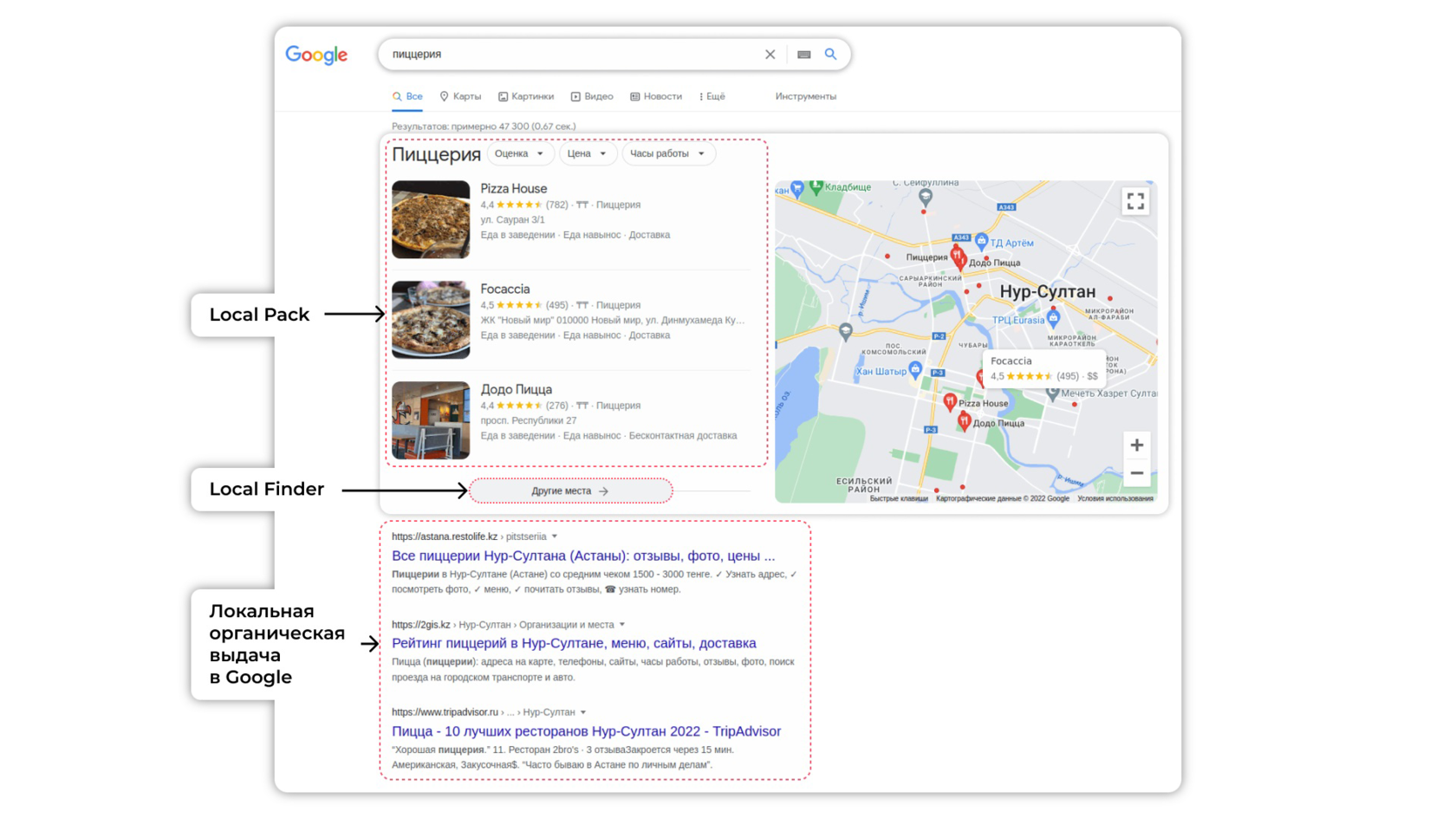Viewport: 1456px width, 819px height.
Task: Click the Google logo
Action: pyautogui.click(x=316, y=55)
